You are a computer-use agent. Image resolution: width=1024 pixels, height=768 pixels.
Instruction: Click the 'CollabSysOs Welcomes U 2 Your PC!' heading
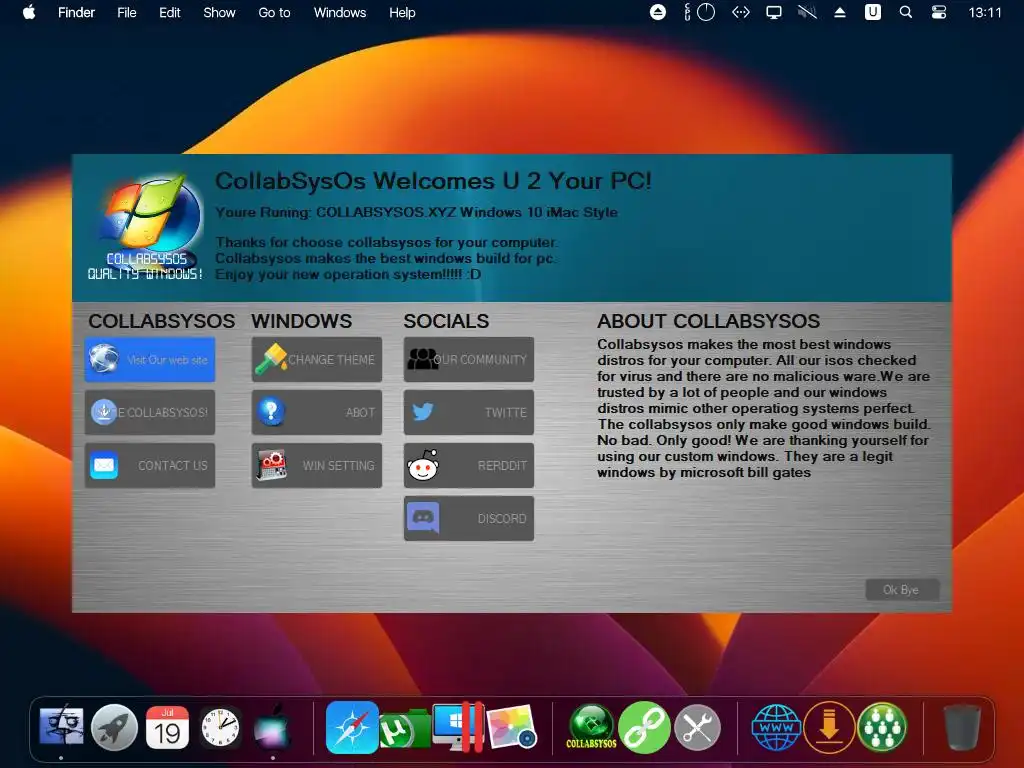434,181
